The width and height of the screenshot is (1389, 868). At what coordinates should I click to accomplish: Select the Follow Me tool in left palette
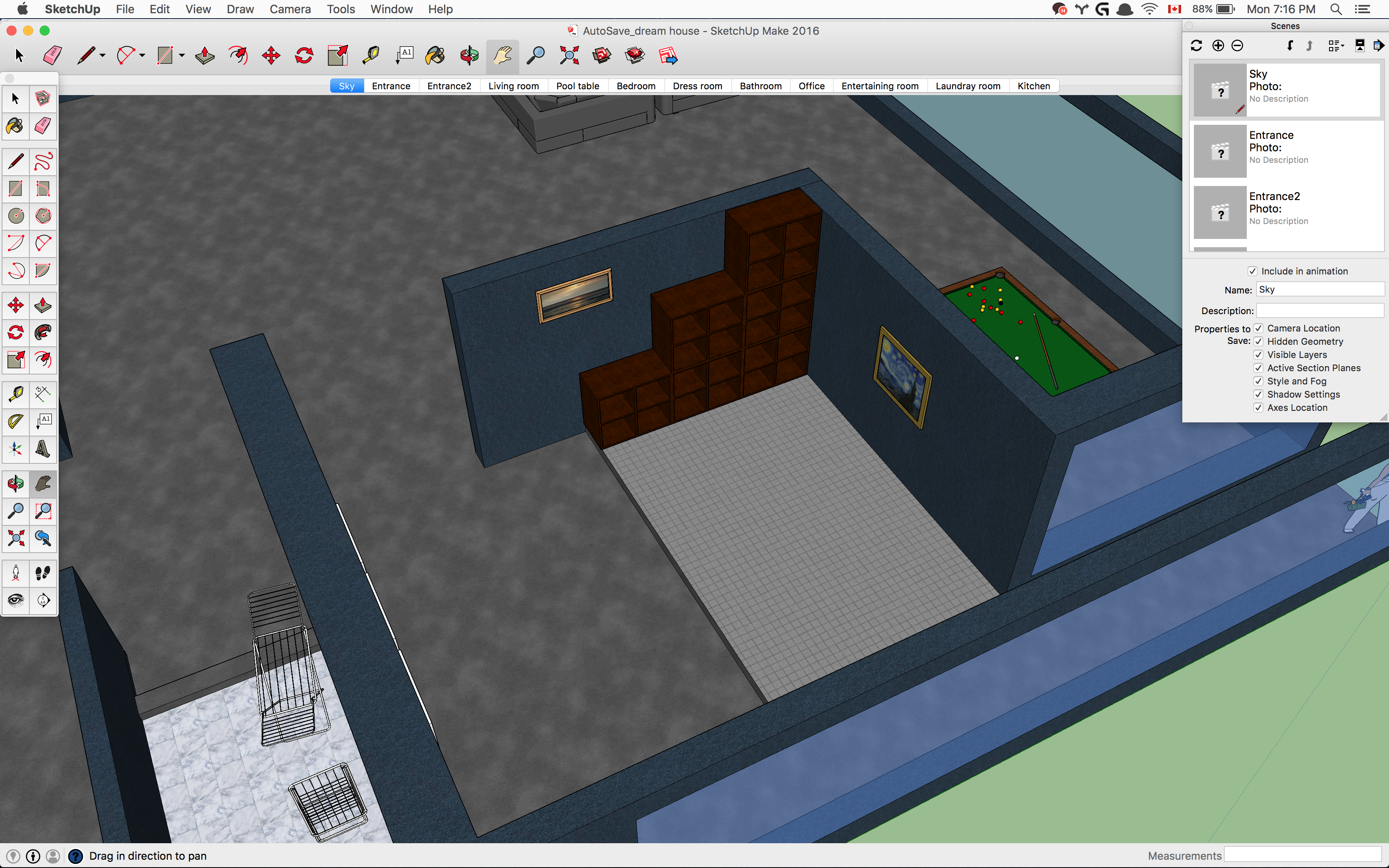[43, 332]
